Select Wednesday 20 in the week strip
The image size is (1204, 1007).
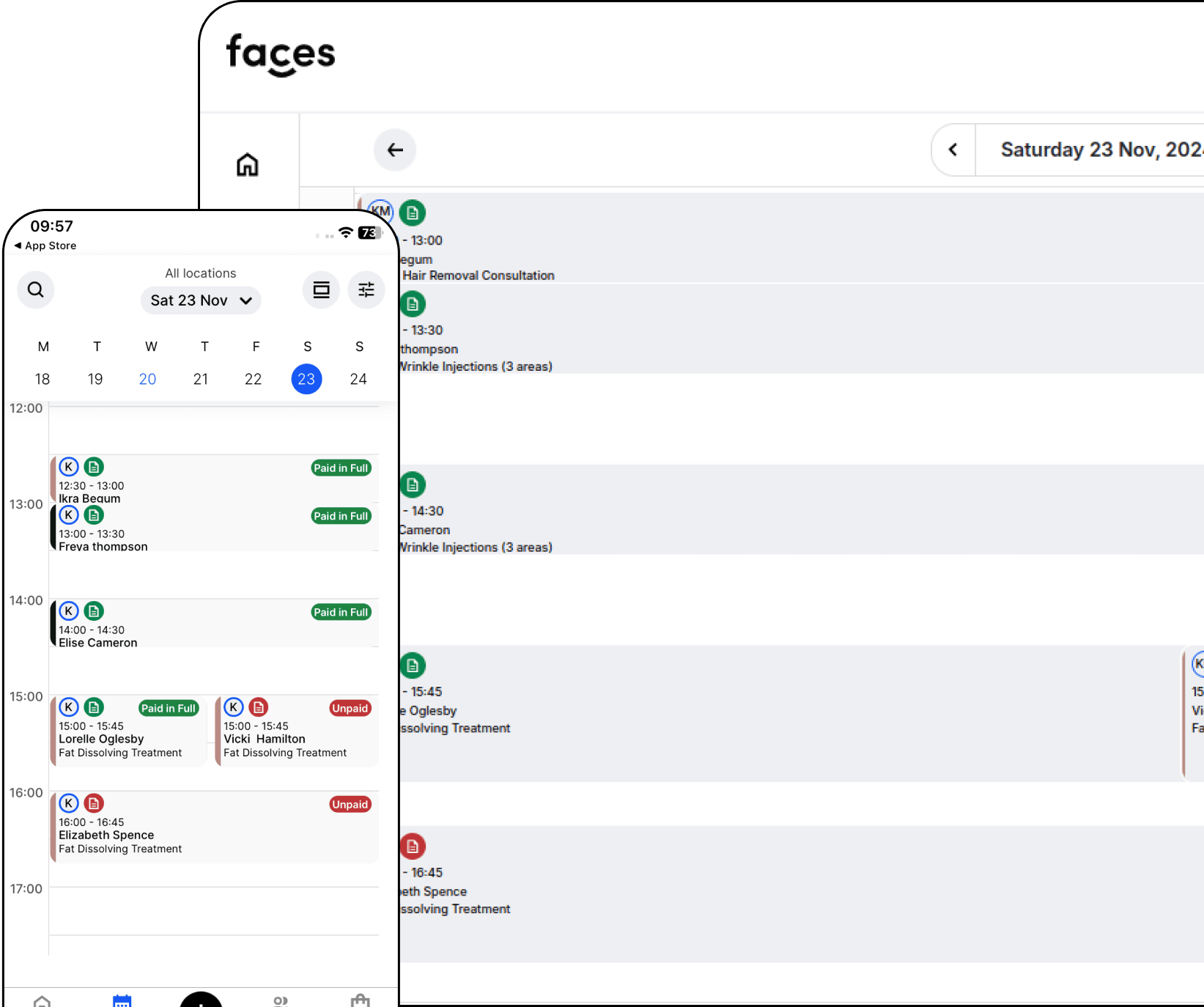pos(148,379)
